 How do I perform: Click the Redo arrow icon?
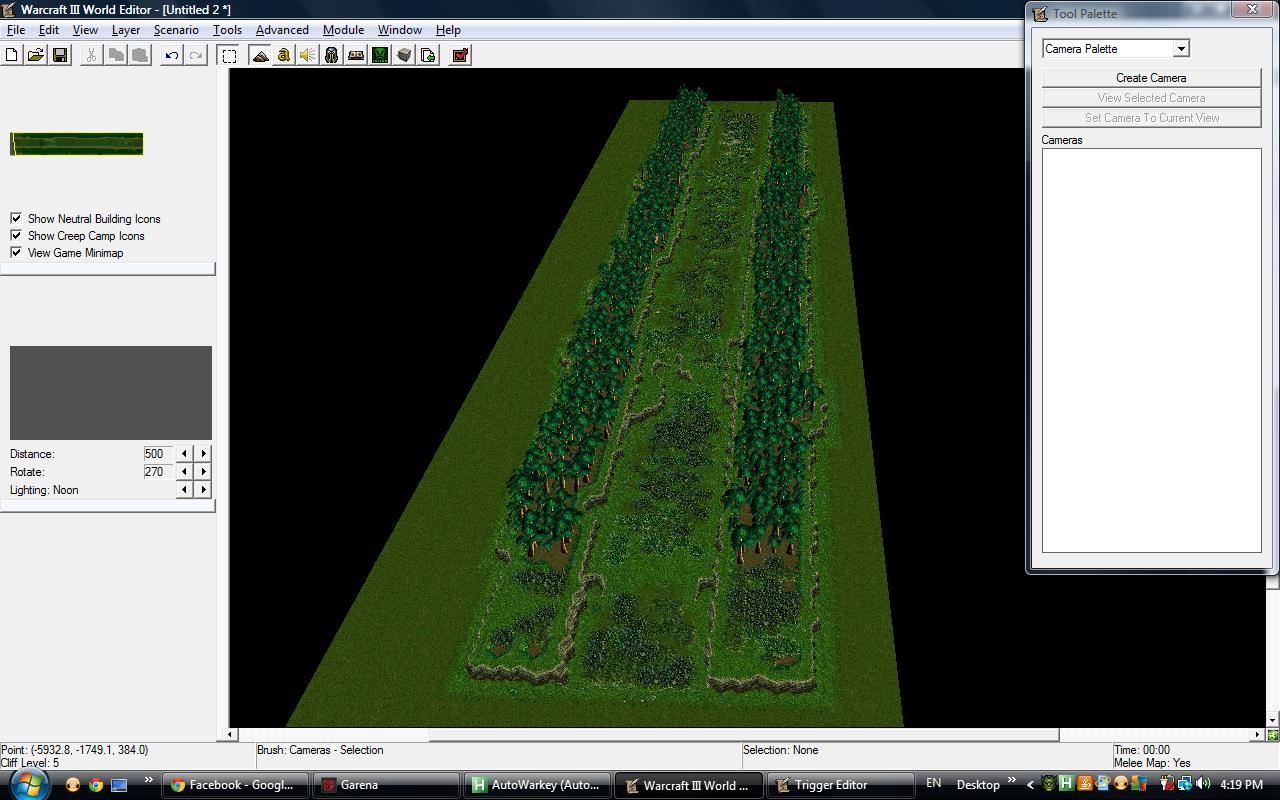pos(196,55)
